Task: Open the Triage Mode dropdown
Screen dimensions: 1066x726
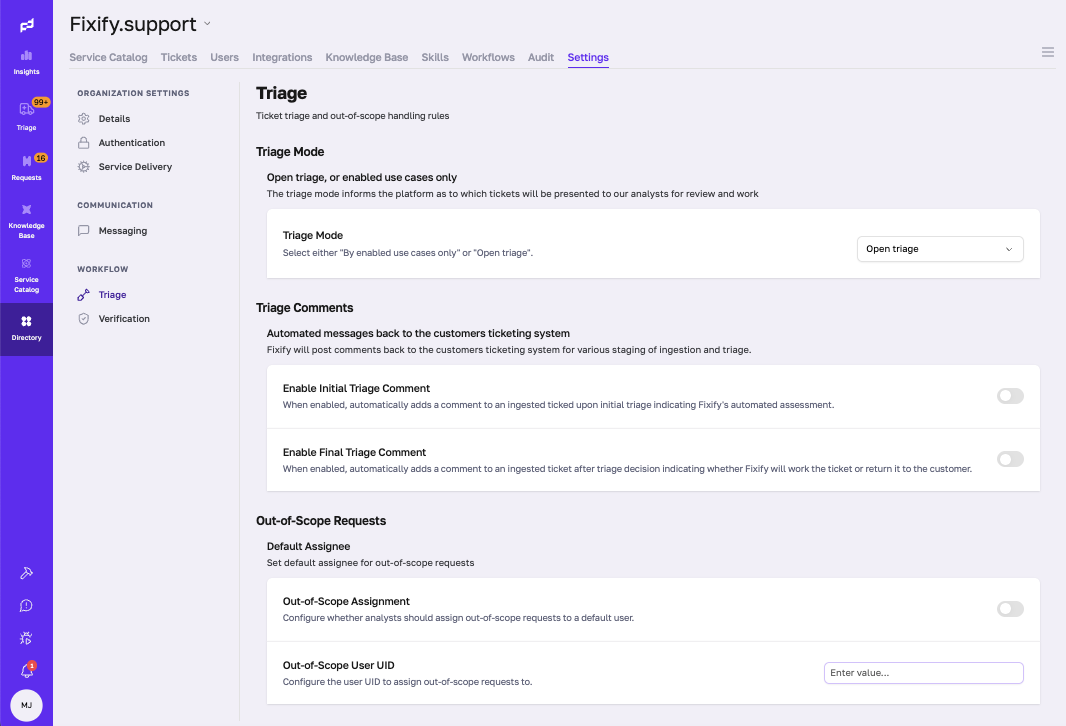Action: tap(939, 248)
